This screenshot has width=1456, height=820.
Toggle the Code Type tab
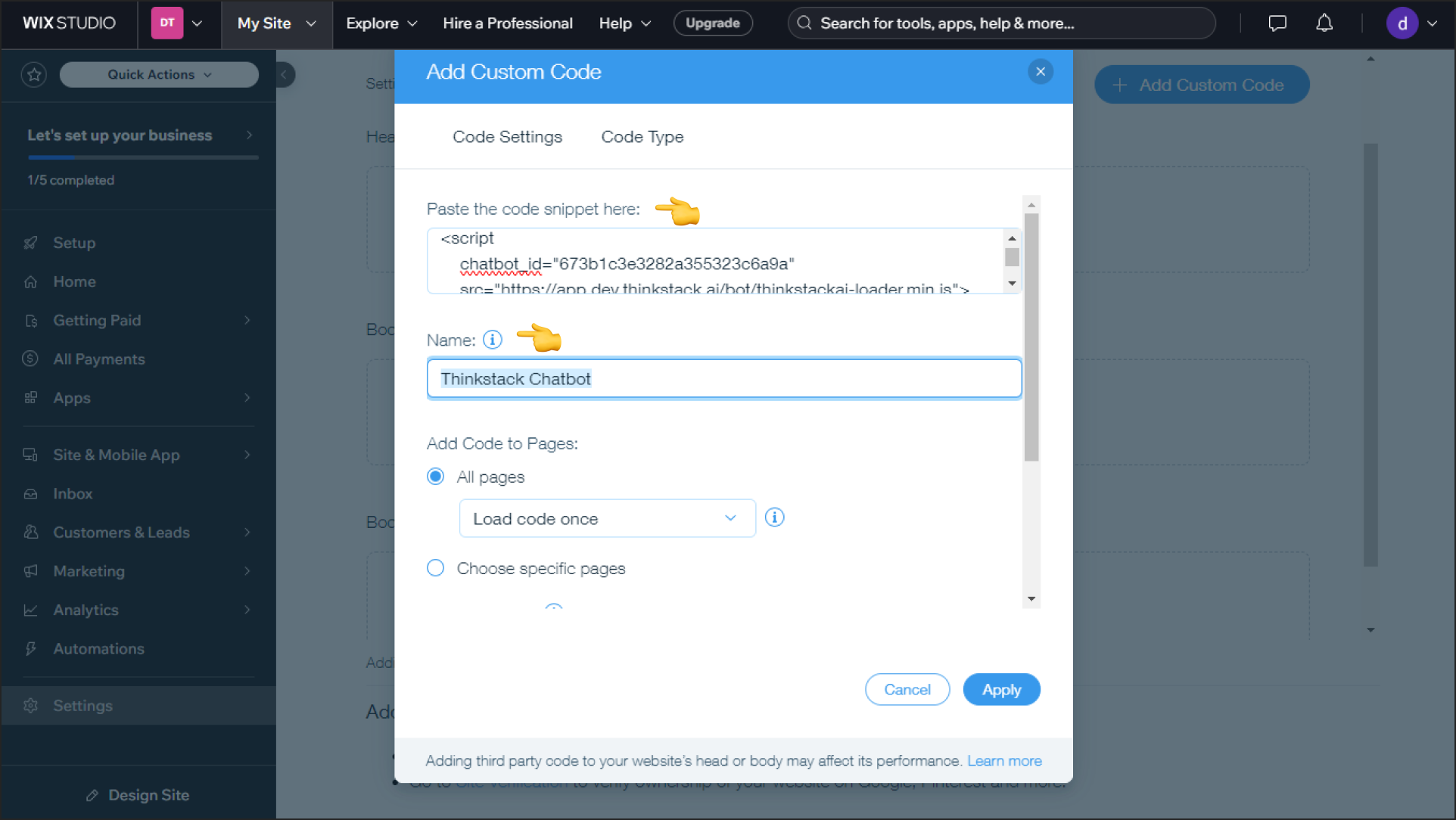pyautogui.click(x=642, y=137)
